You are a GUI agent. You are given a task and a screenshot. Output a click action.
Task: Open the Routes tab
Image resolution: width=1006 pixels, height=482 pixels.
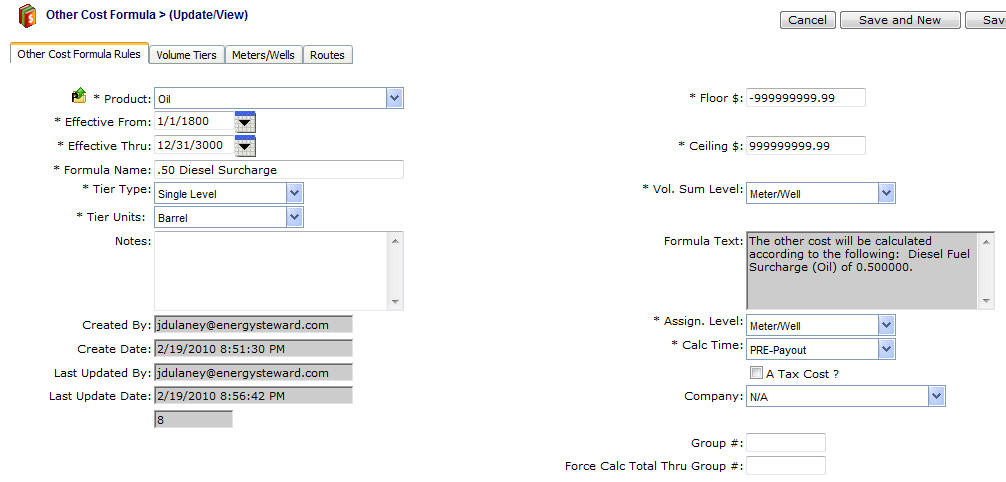tap(327, 55)
